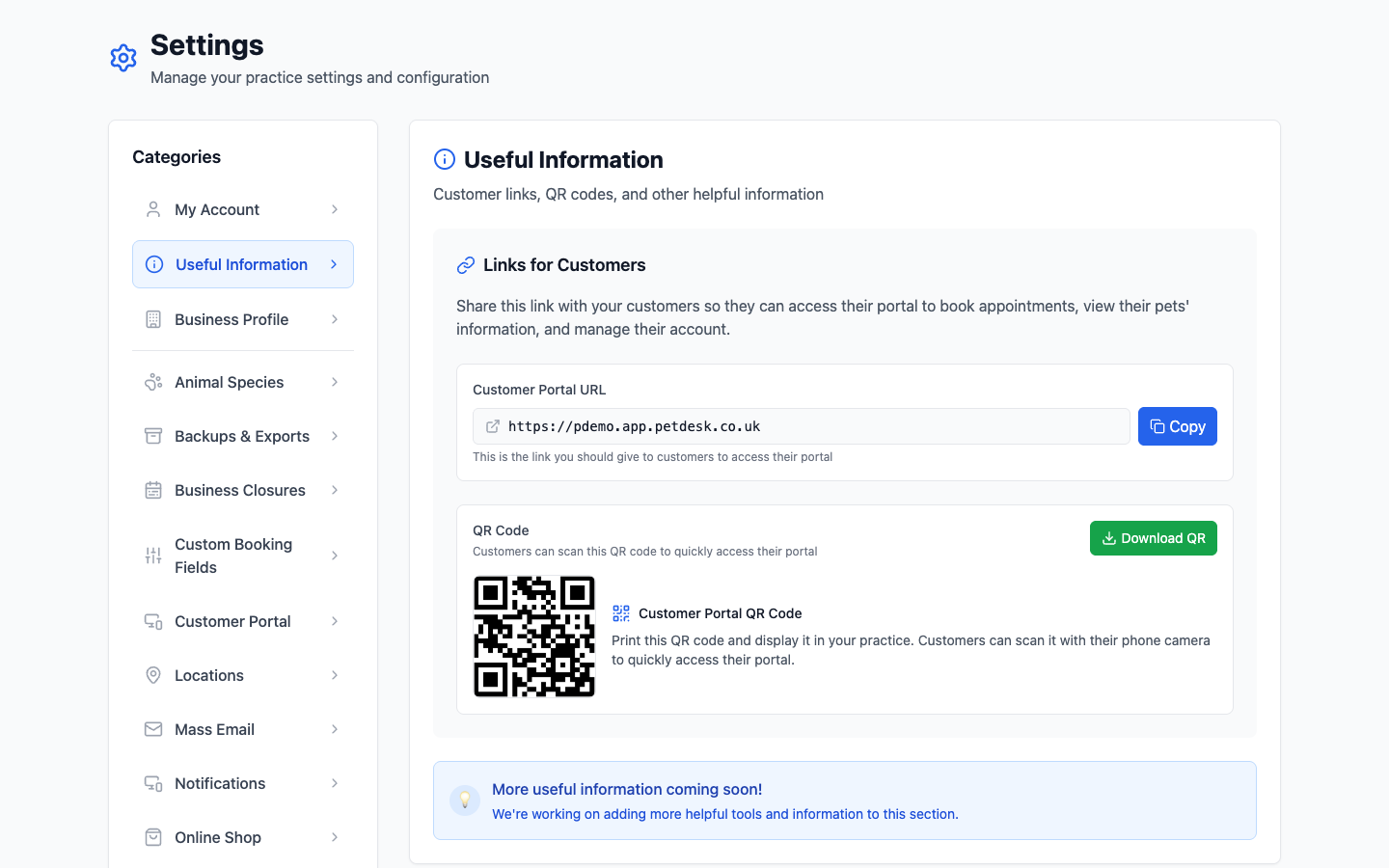The height and width of the screenshot is (868, 1389).
Task: Click the Settings gear icon
Action: click(x=123, y=58)
